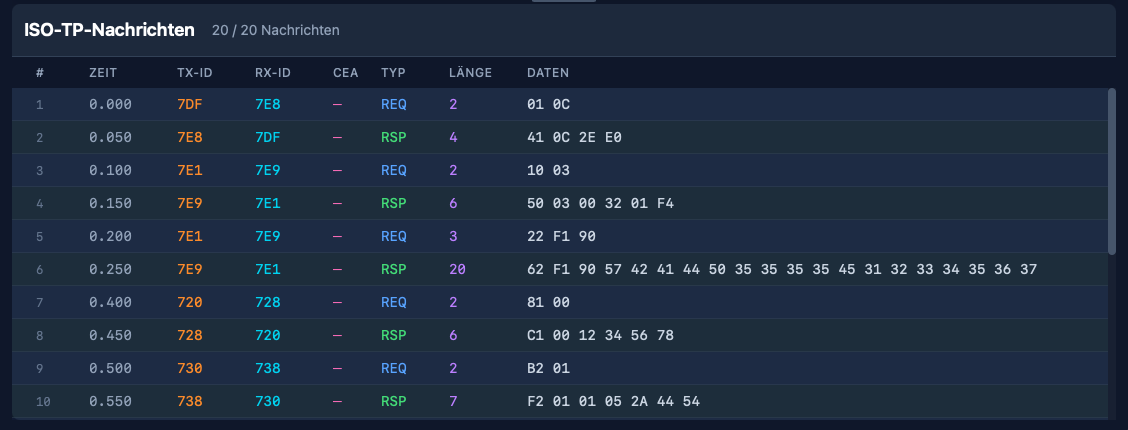
Task: Click the CEA column header
Action: 345,73
